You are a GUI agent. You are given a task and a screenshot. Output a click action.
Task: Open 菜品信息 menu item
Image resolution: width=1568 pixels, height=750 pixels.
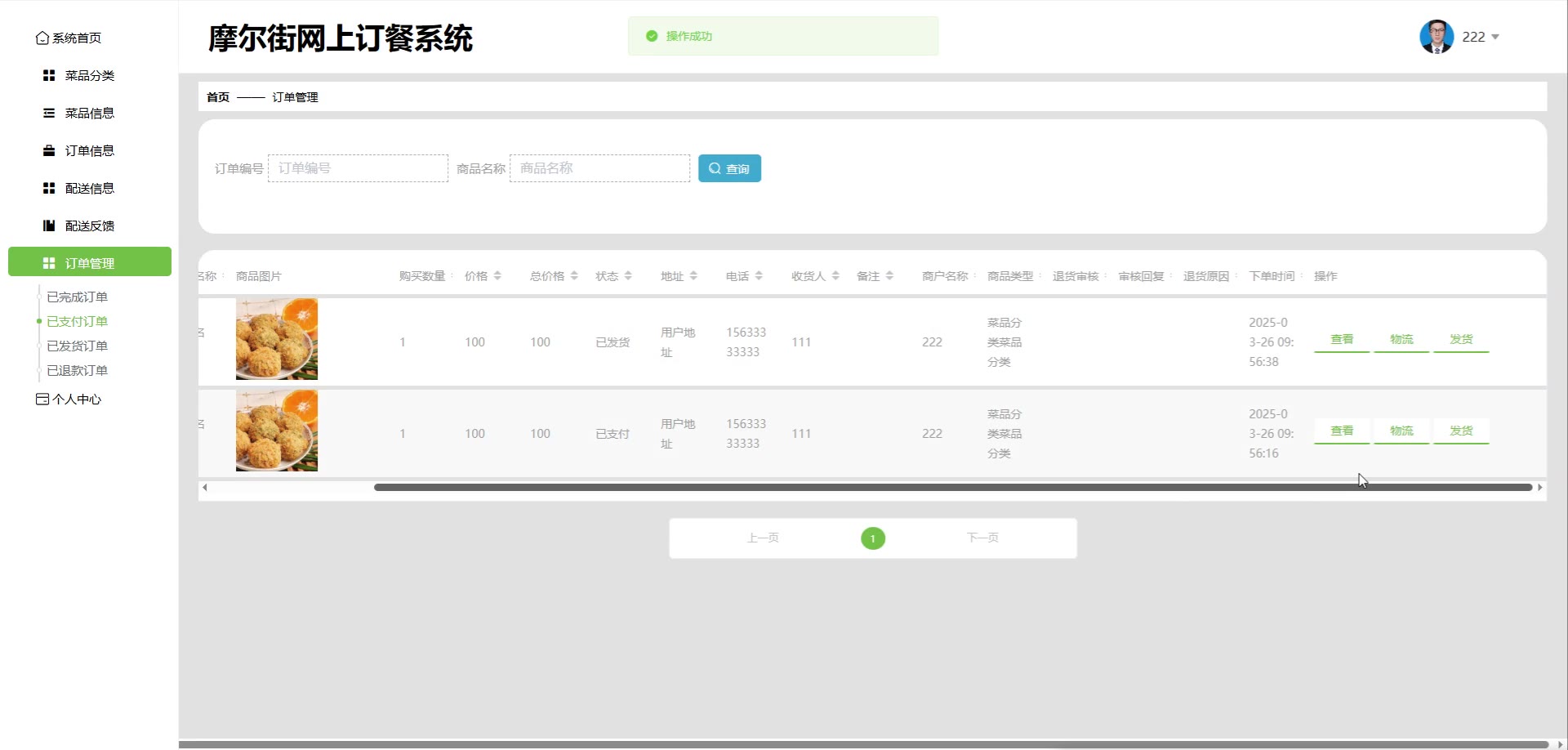[x=90, y=113]
